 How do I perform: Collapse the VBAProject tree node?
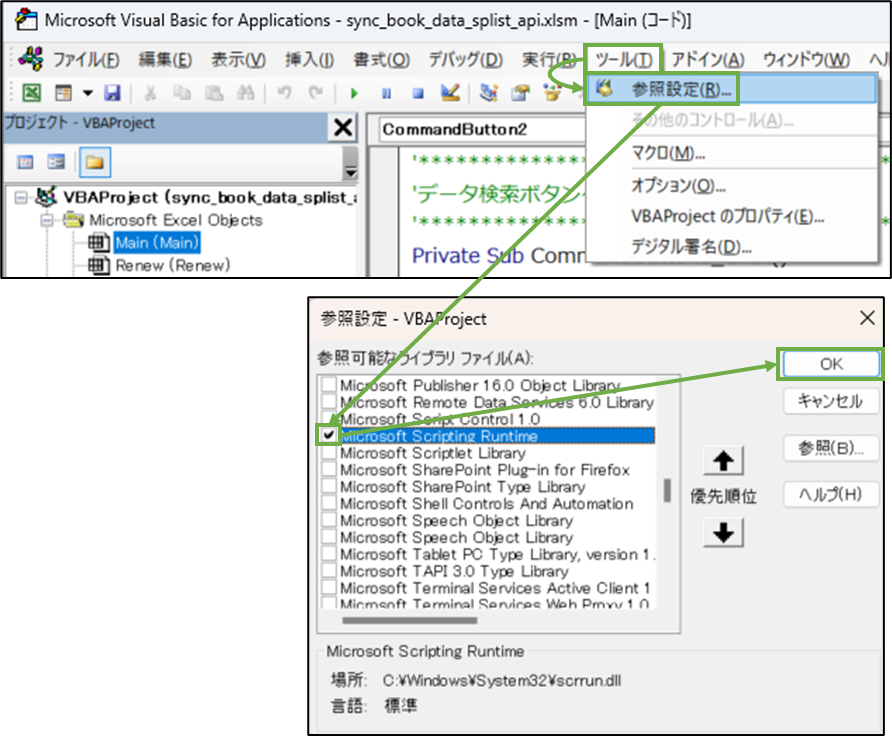click(x=20, y=196)
